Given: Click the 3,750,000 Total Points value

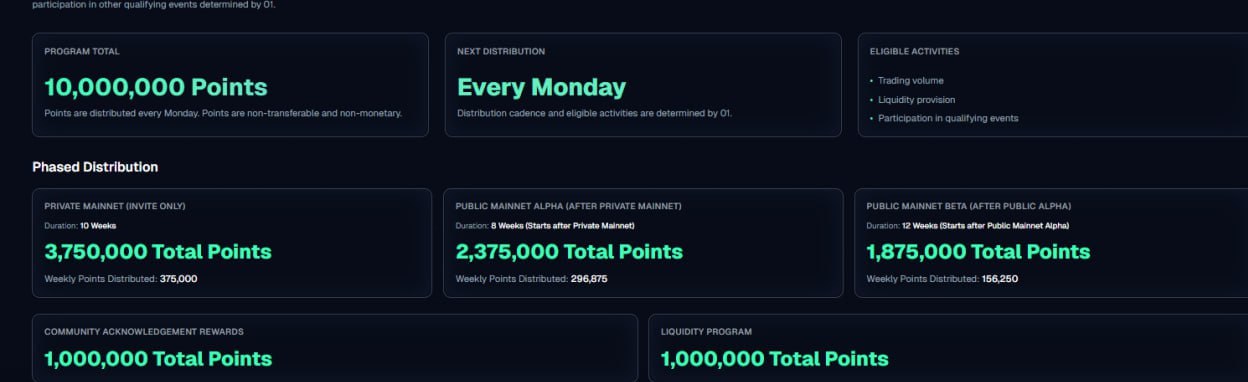Looking at the screenshot, I should (158, 252).
